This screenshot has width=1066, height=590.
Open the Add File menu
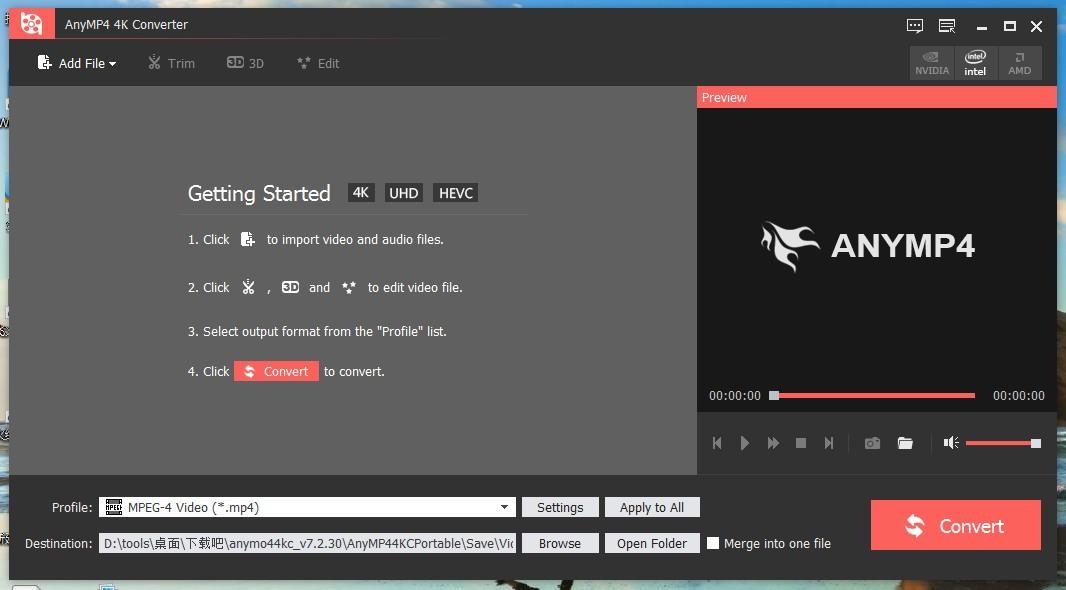(76, 63)
